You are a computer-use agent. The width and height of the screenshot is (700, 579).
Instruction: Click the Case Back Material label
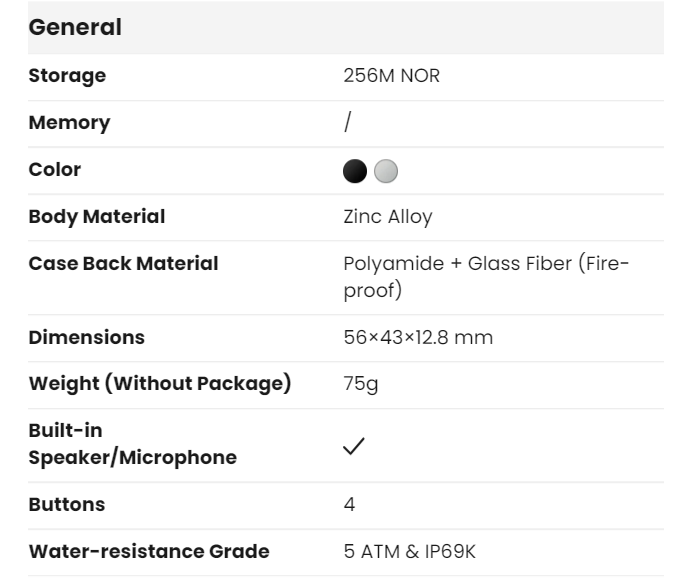(123, 264)
